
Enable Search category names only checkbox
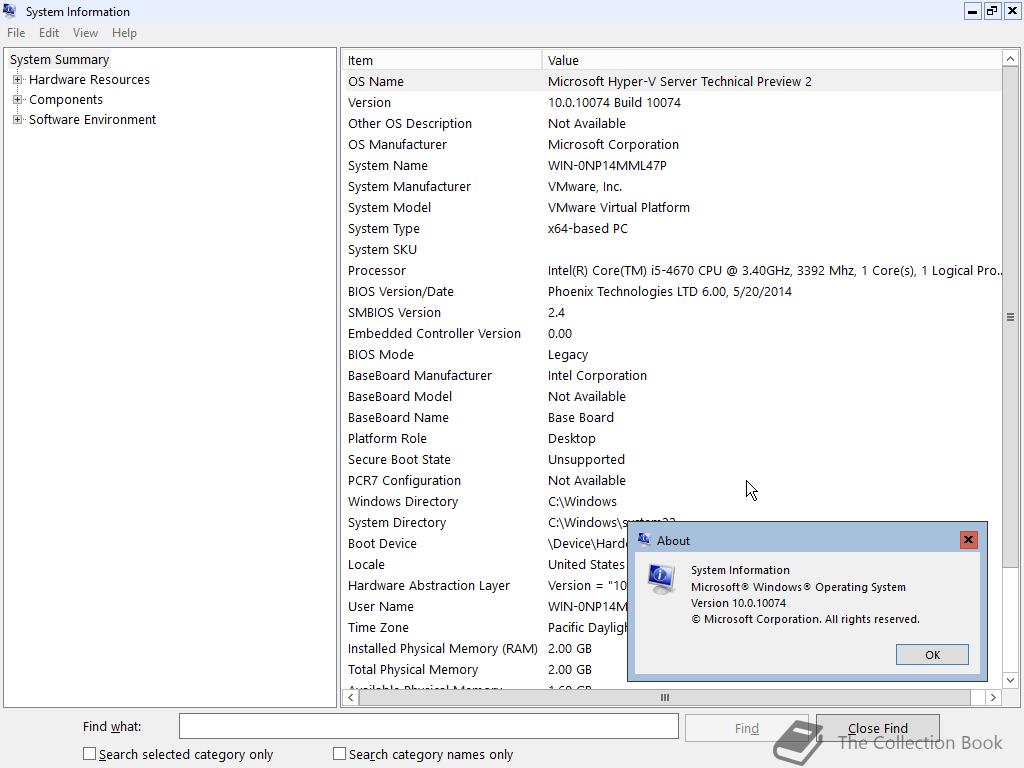[x=339, y=754]
